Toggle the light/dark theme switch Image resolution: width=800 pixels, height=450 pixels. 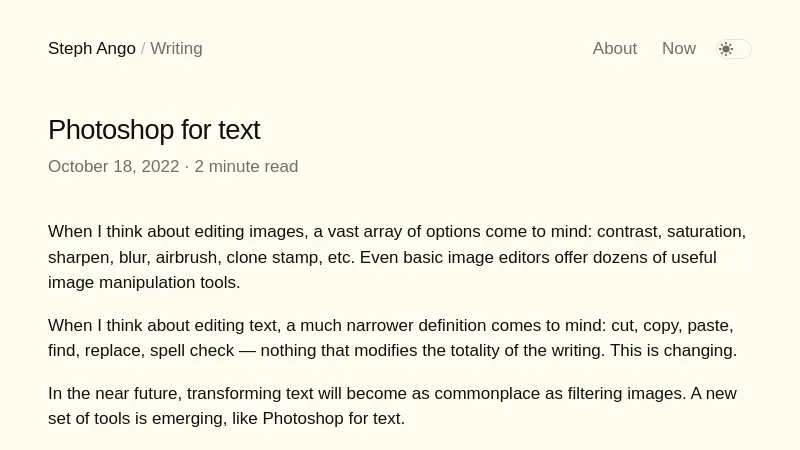coord(734,49)
